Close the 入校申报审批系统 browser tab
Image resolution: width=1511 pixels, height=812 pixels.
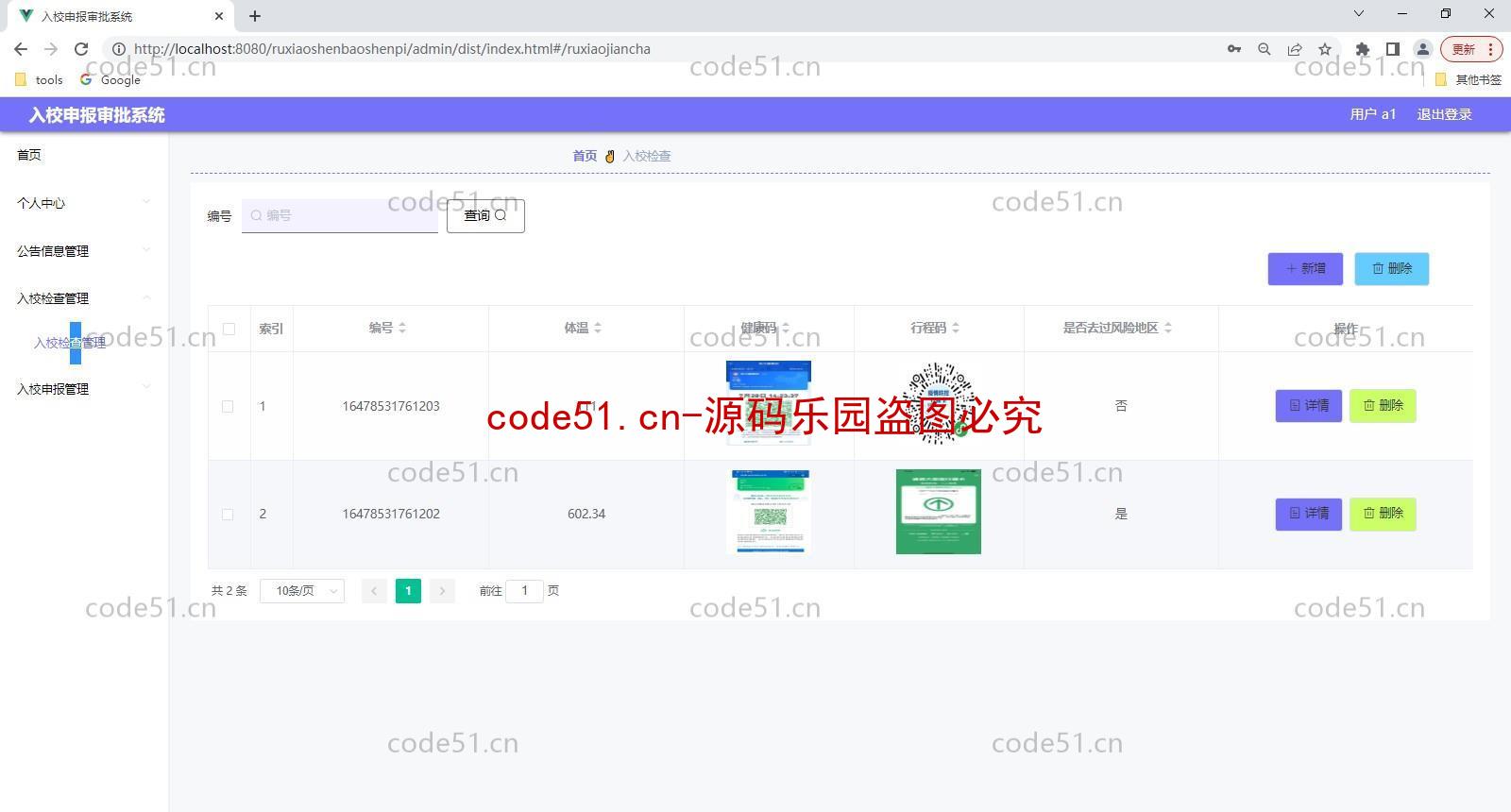[x=219, y=16]
